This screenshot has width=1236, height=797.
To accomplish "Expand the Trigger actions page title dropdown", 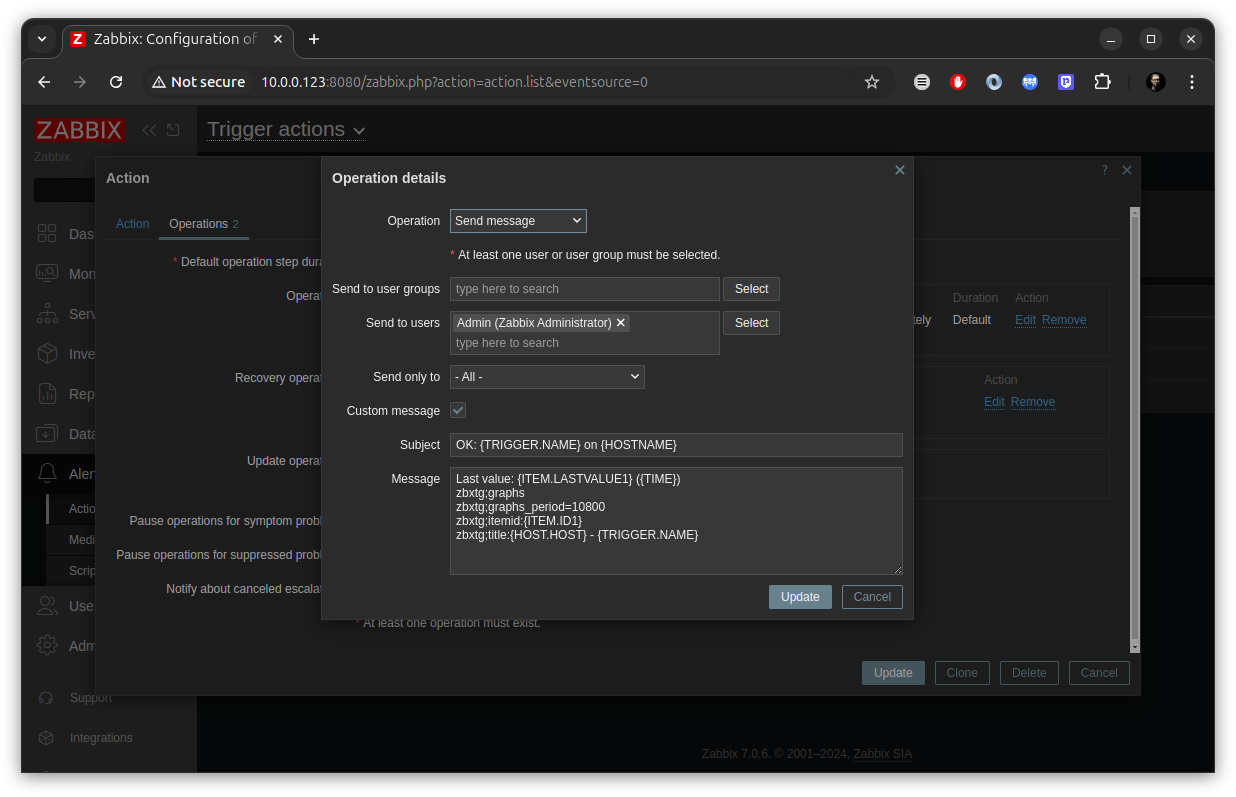I will click(x=286, y=130).
